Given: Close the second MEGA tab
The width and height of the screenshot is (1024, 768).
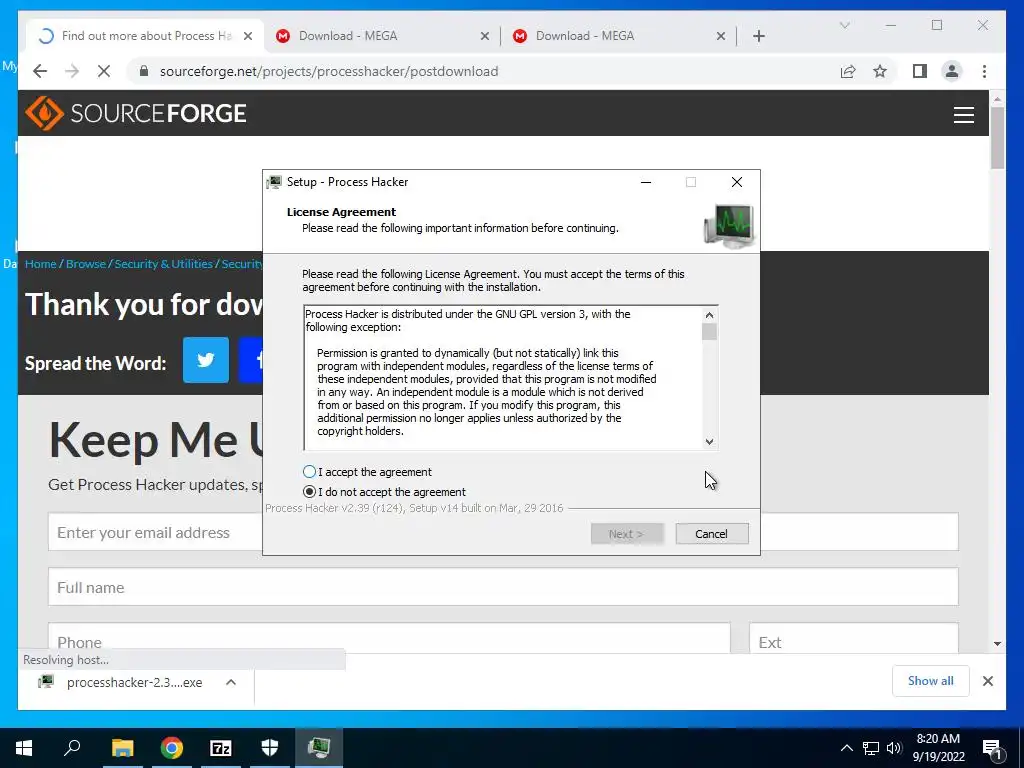Looking at the screenshot, I should click(x=721, y=36).
